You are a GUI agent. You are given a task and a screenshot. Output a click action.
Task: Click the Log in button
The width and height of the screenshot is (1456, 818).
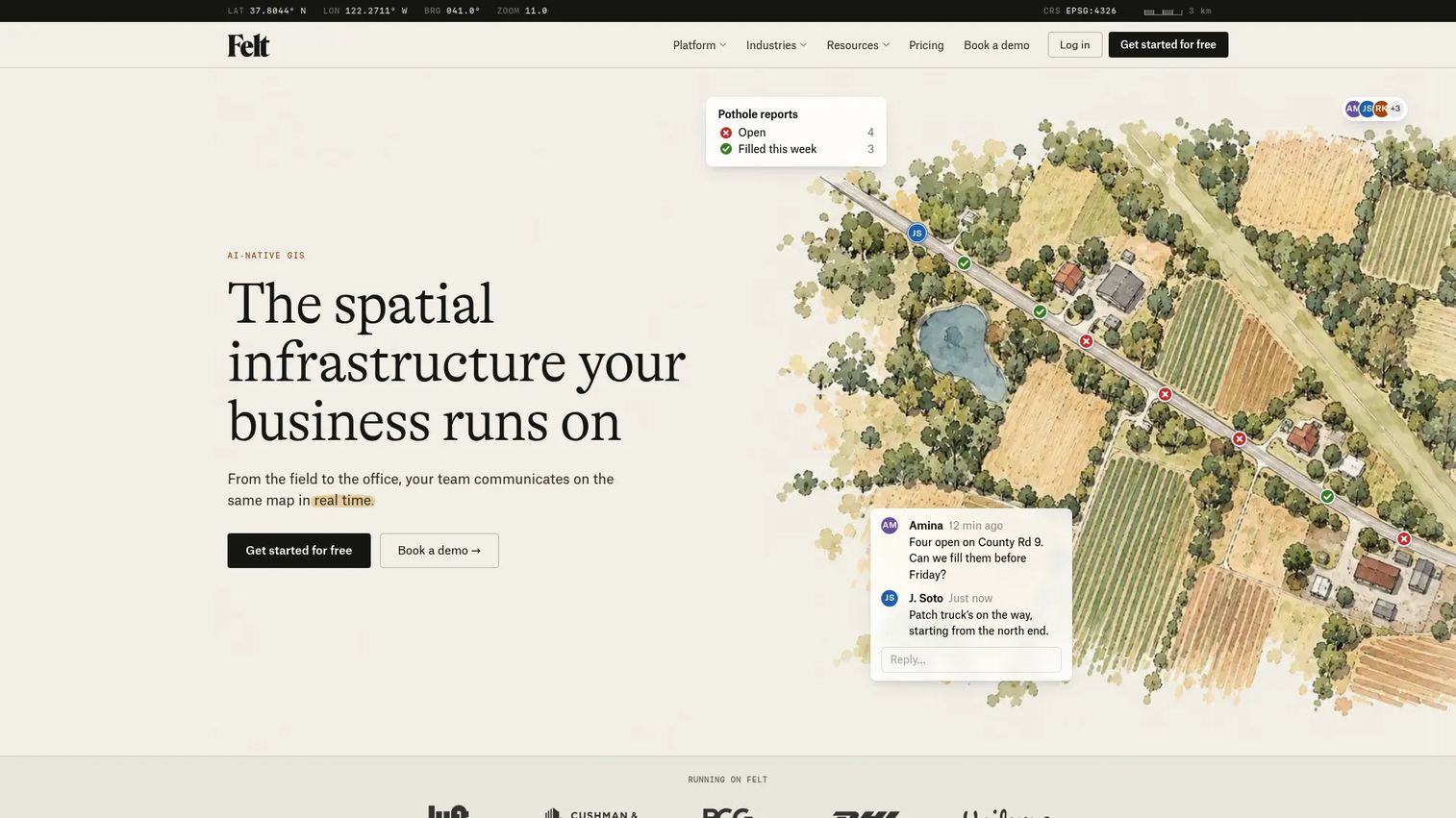[x=1075, y=45]
